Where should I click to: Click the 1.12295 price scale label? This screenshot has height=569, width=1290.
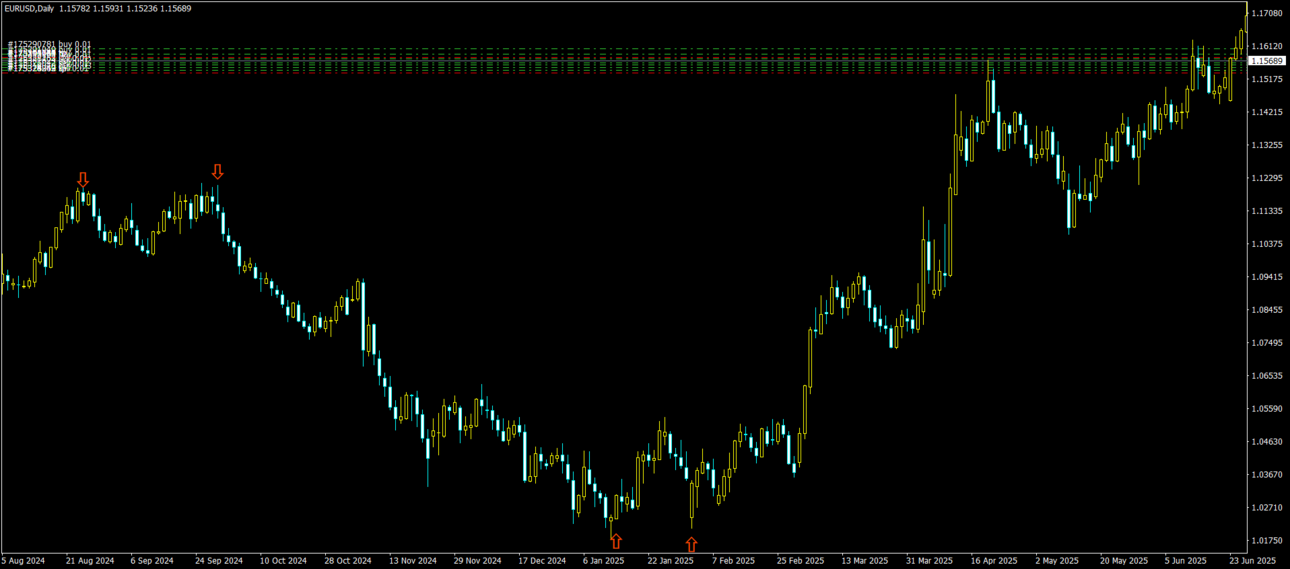click(x=1267, y=178)
